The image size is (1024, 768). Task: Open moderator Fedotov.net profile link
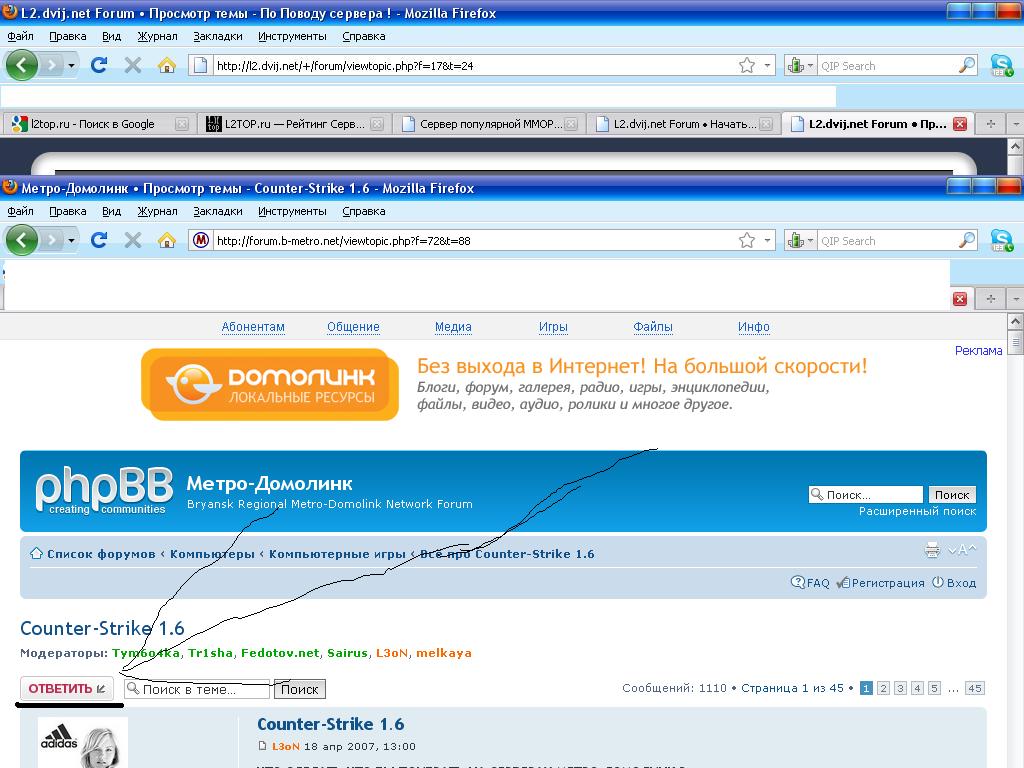(280, 652)
